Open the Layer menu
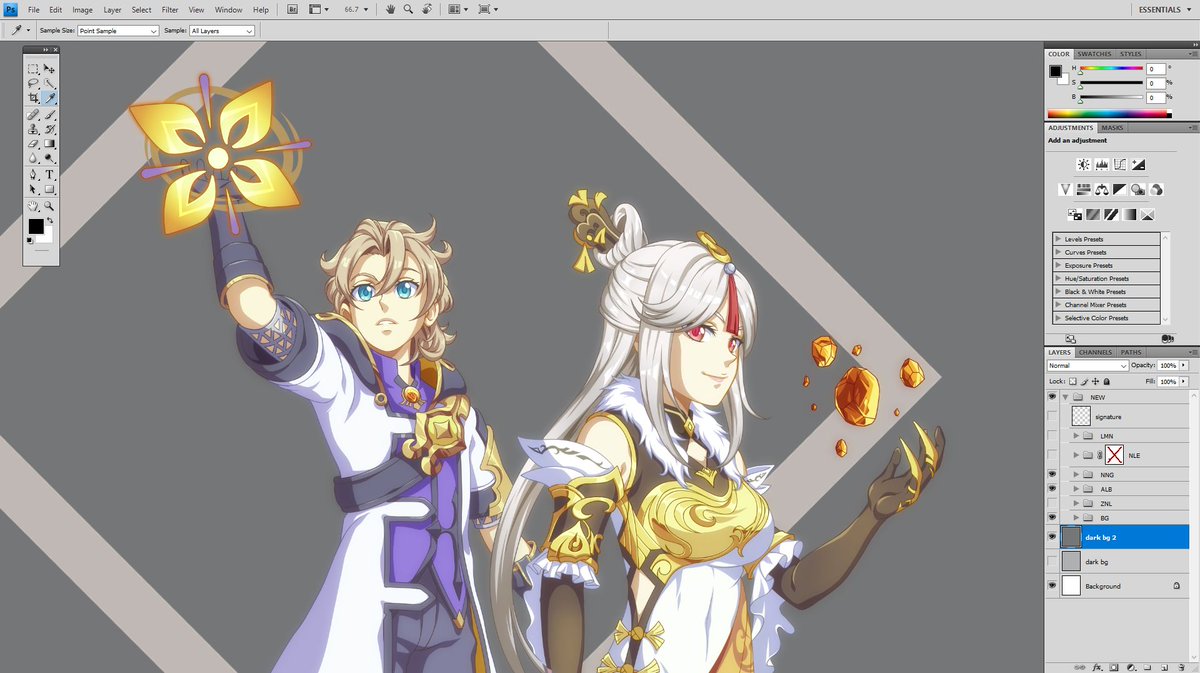The width and height of the screenshot is (1200, 673). click(112, 9)
